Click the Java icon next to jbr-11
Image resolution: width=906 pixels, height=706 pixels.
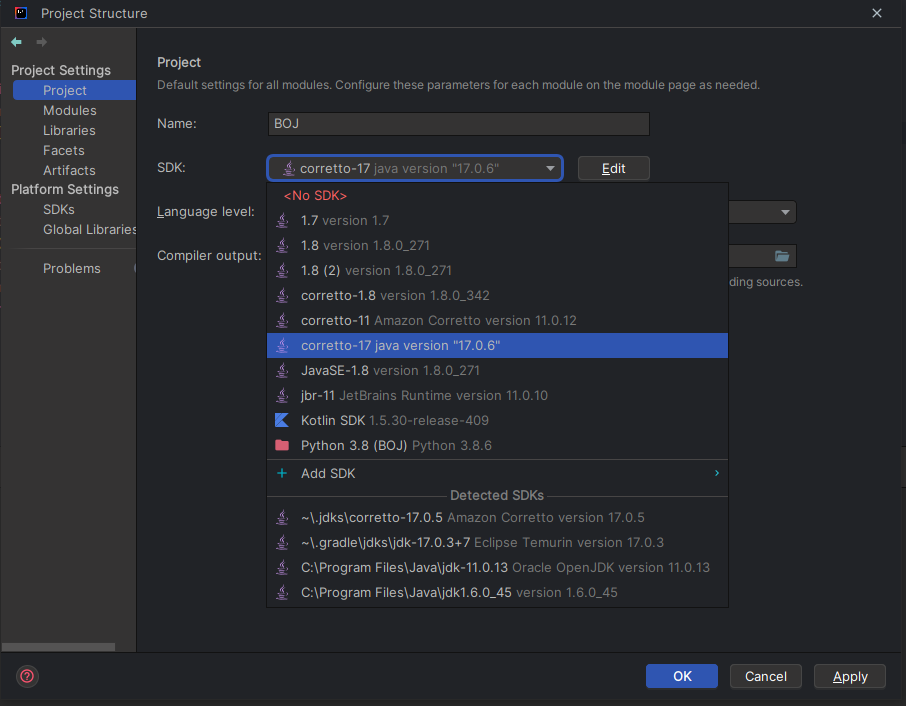pyautogui.click(x=282, y=395)
